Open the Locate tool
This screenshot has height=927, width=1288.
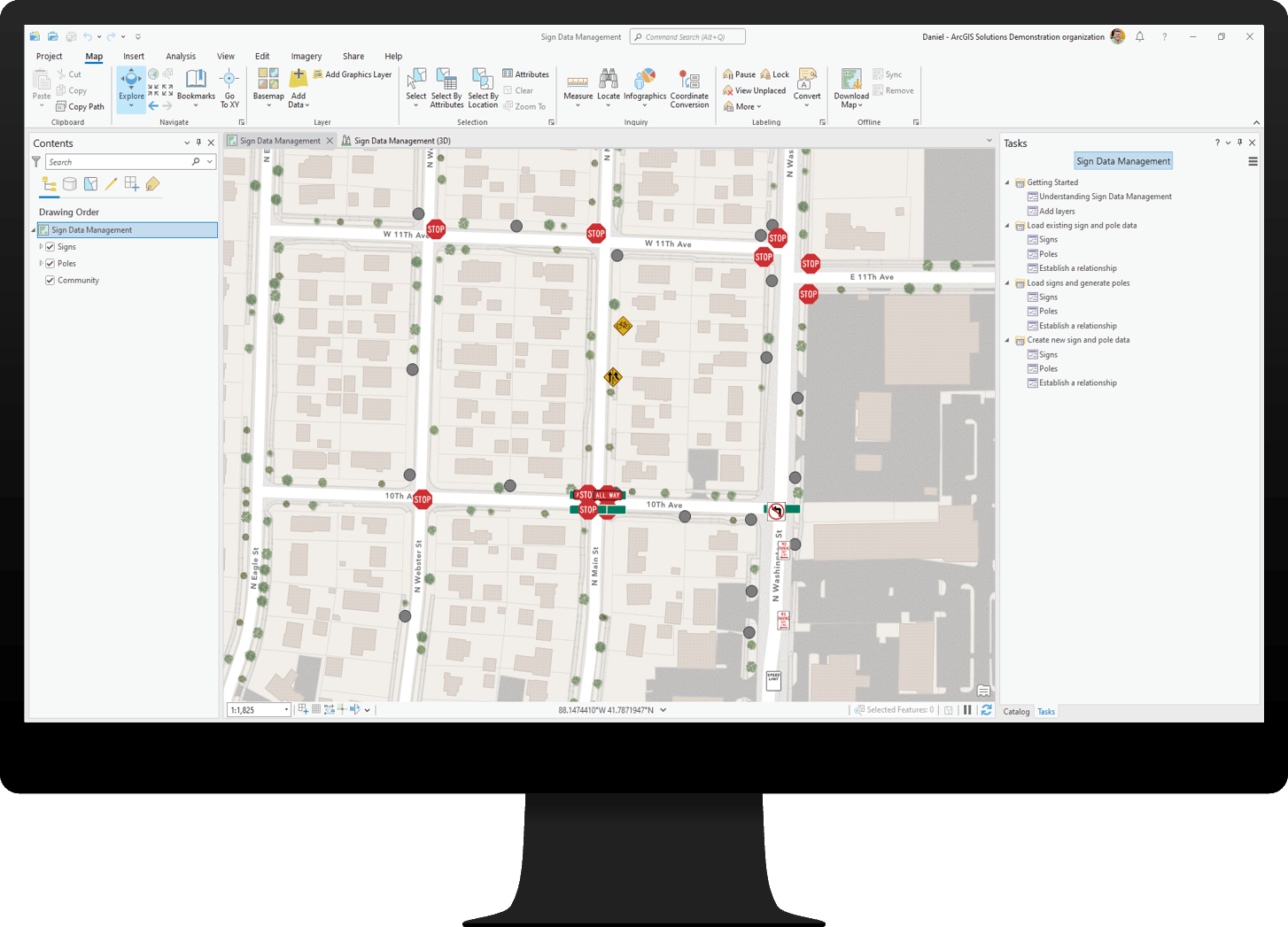609,87
